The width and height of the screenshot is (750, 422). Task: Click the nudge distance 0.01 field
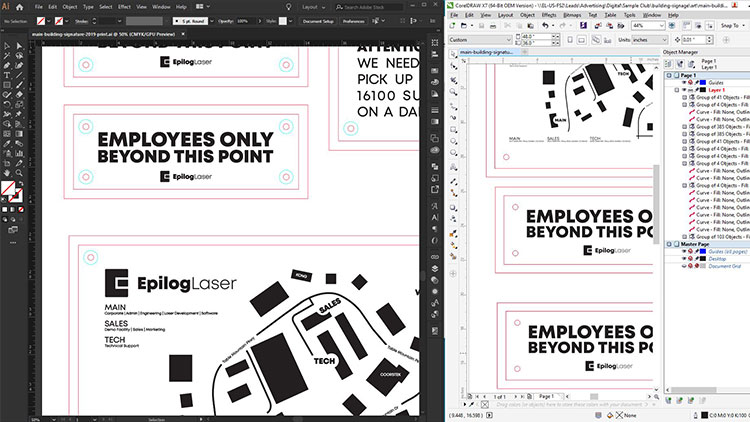coord(694,40)
